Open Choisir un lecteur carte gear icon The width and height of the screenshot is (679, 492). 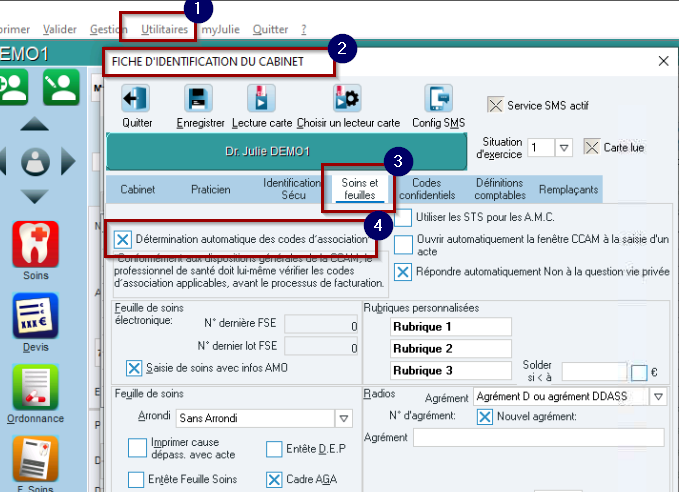pos(347,98)
